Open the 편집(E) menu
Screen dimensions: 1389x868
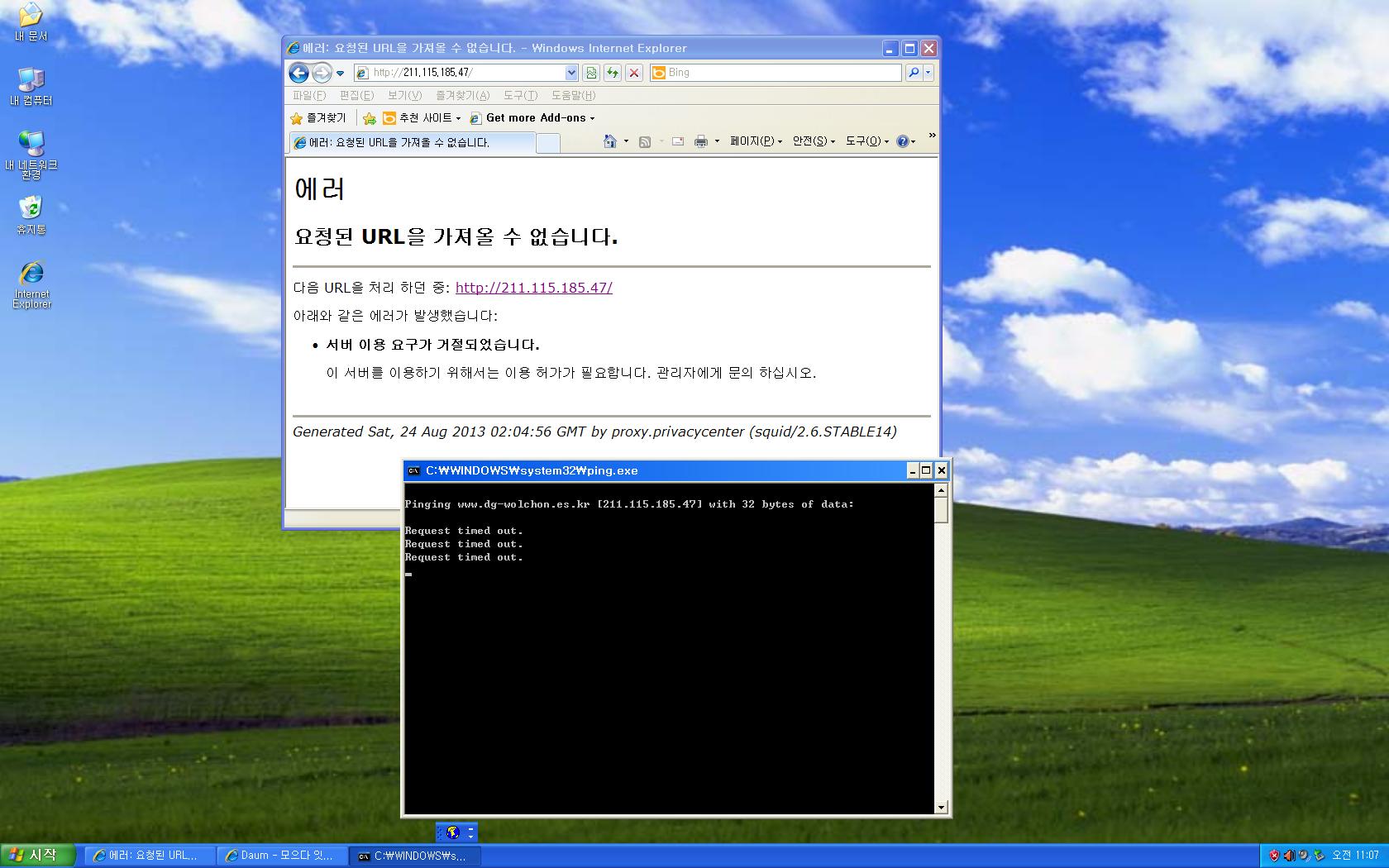point(356,96)
